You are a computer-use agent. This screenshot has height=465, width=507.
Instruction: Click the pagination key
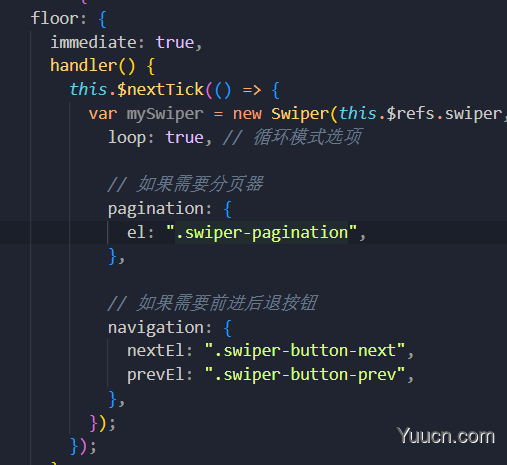click(156, 209)
